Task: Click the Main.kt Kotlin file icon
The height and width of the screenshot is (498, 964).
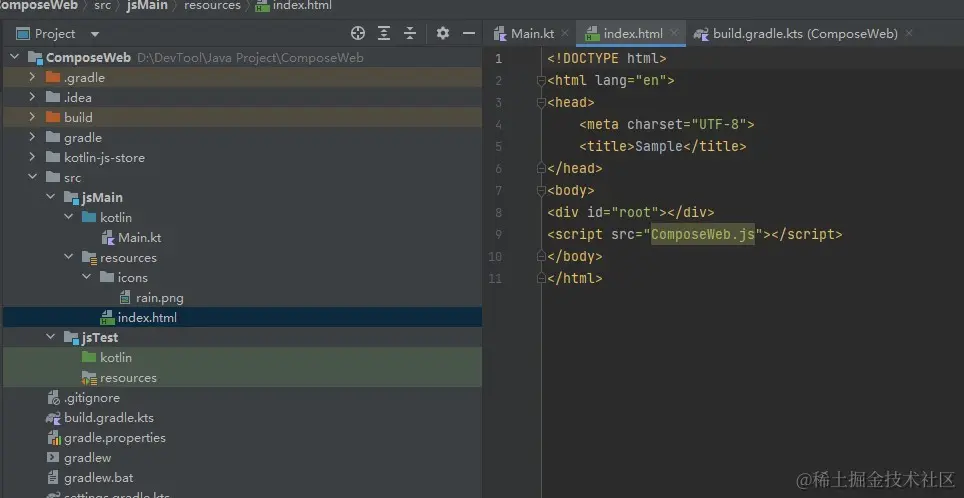Action: point(108,237)
